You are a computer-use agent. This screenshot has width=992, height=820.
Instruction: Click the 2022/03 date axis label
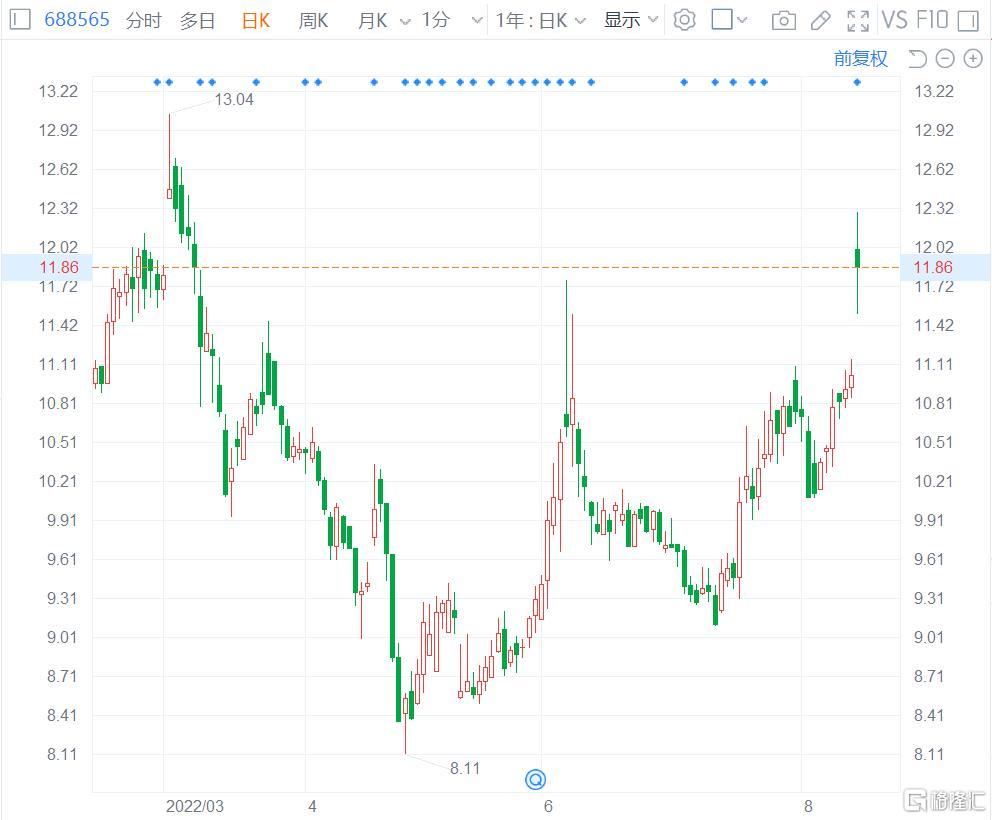[x=195, y=806]
